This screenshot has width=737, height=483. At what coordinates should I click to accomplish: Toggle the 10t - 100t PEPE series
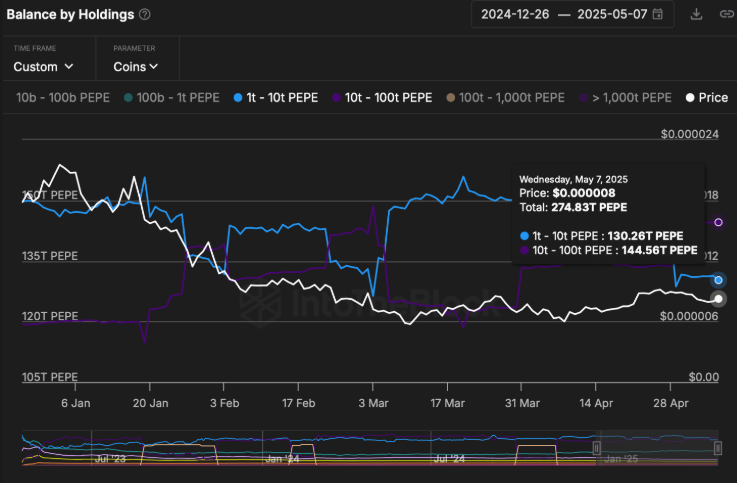click(x=382, y=98)
